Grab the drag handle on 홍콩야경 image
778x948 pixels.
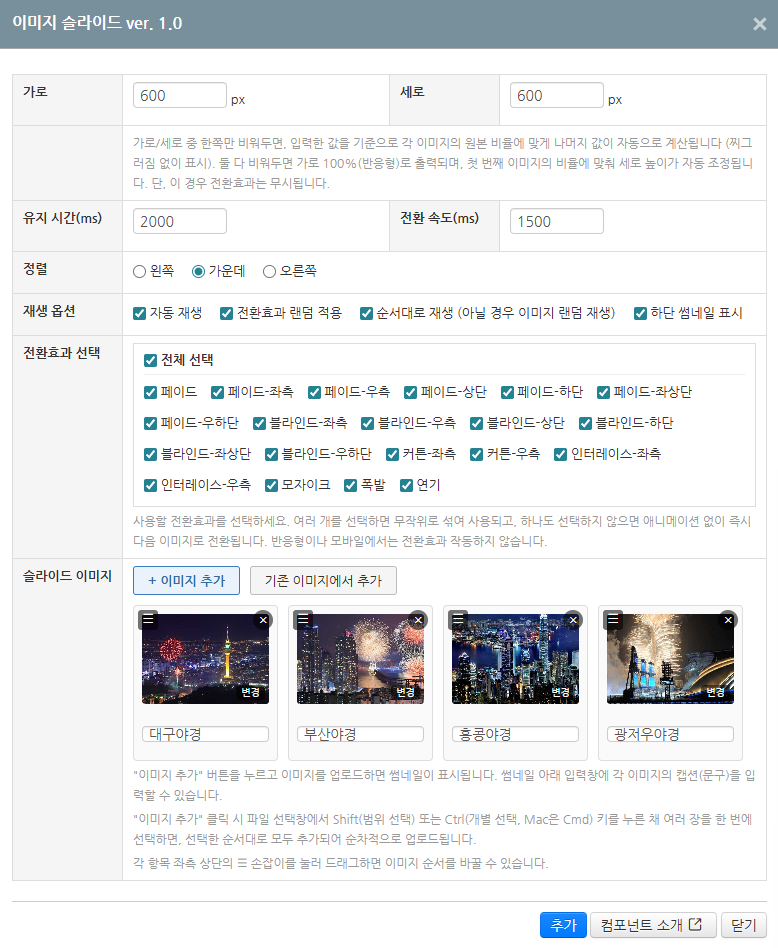[x=458, y=620]
